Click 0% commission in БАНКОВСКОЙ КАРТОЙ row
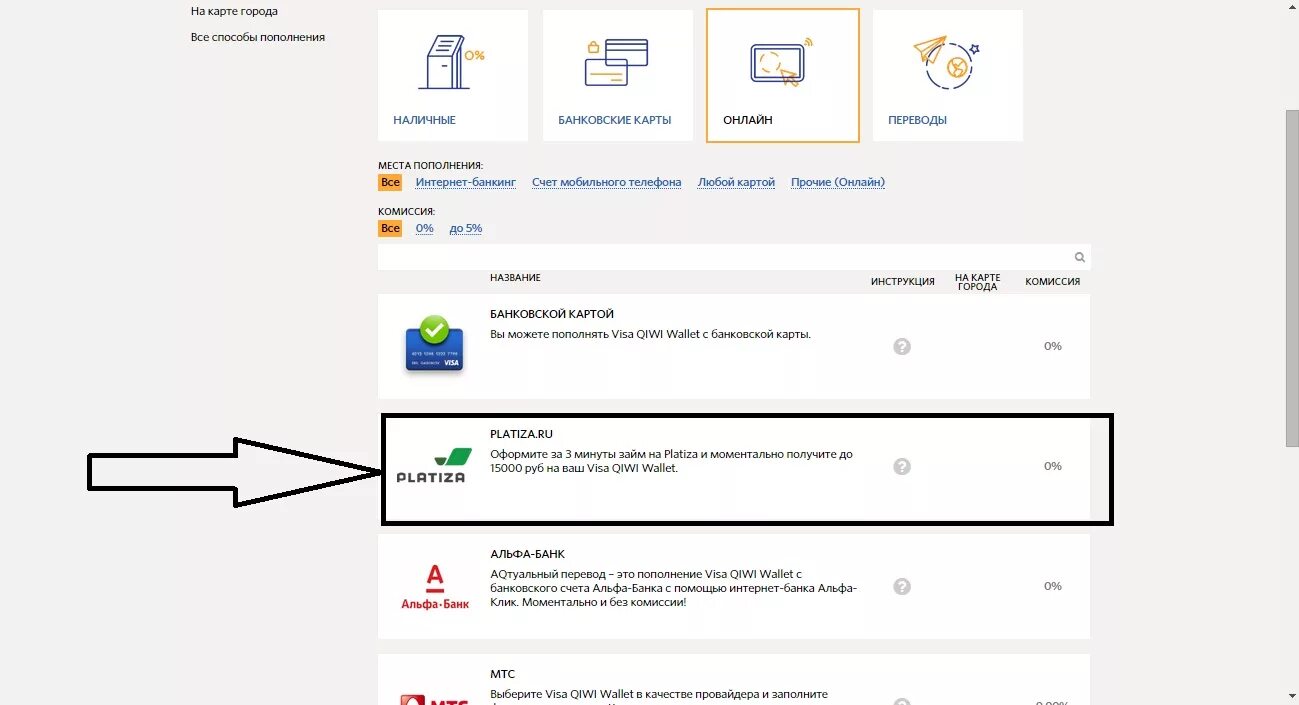 (1053, 346)
